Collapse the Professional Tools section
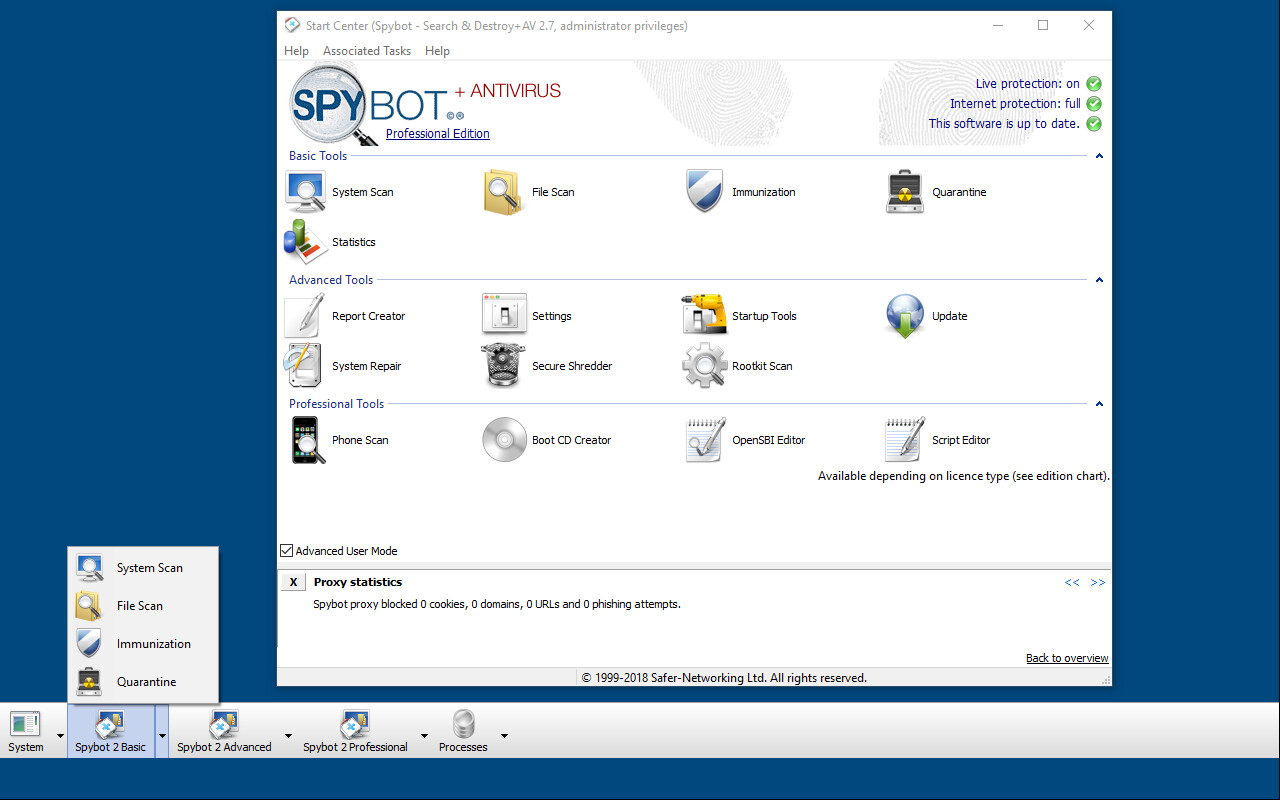 tap(1099, 404)
